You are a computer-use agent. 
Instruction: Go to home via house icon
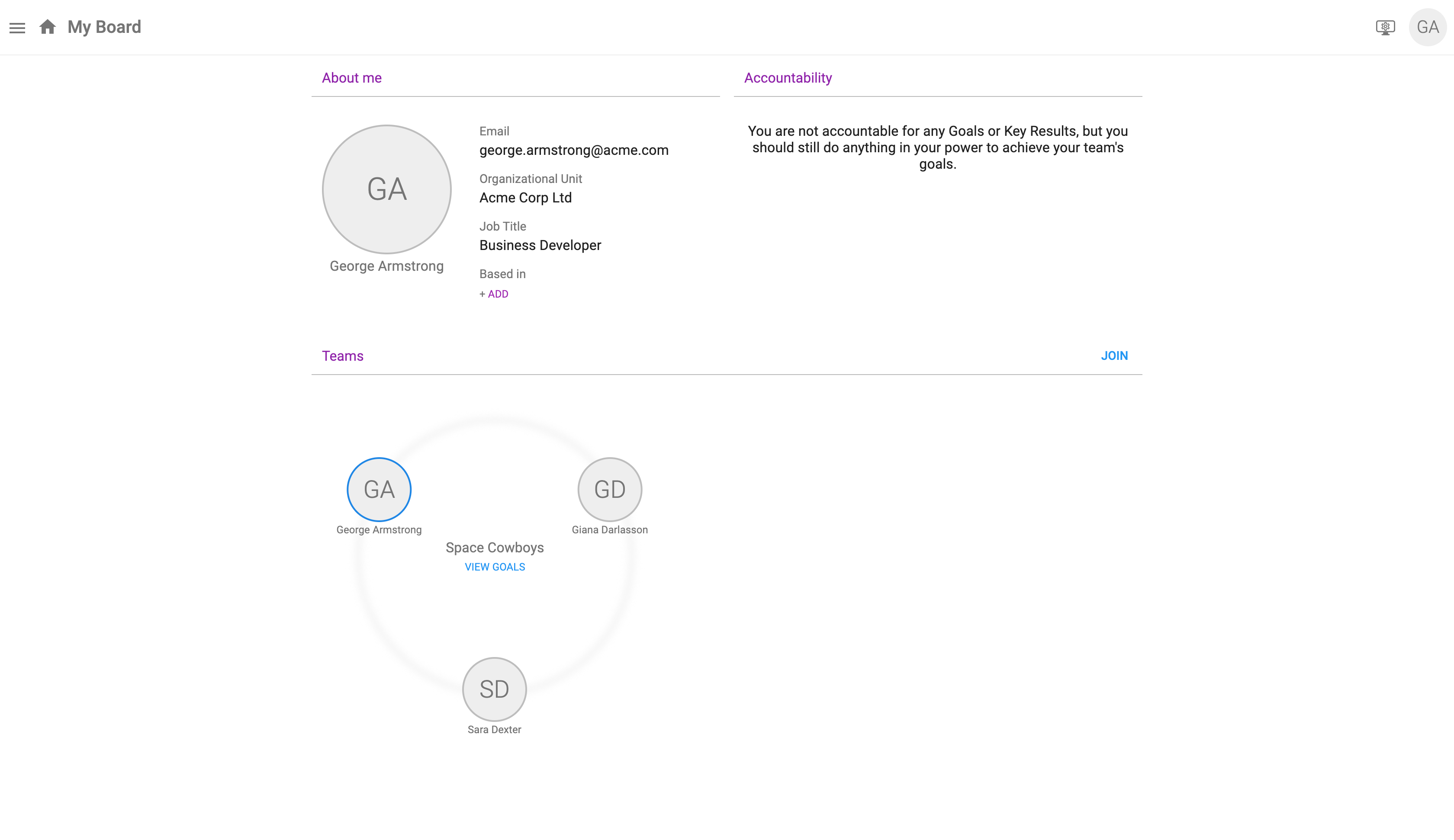(47, 27)
